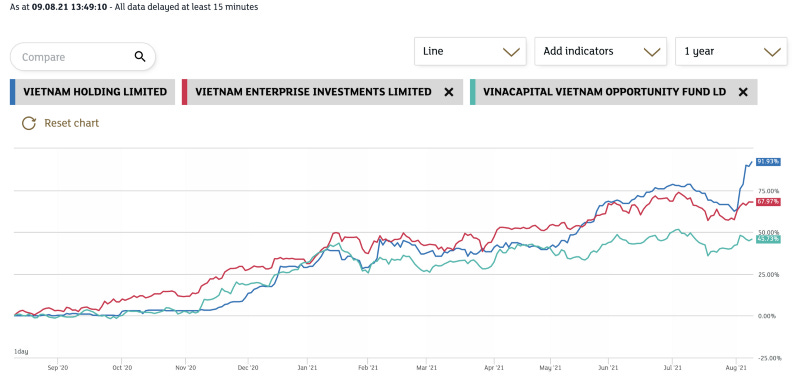Click the chevron arrow on Add indicators

click(652, 52)
